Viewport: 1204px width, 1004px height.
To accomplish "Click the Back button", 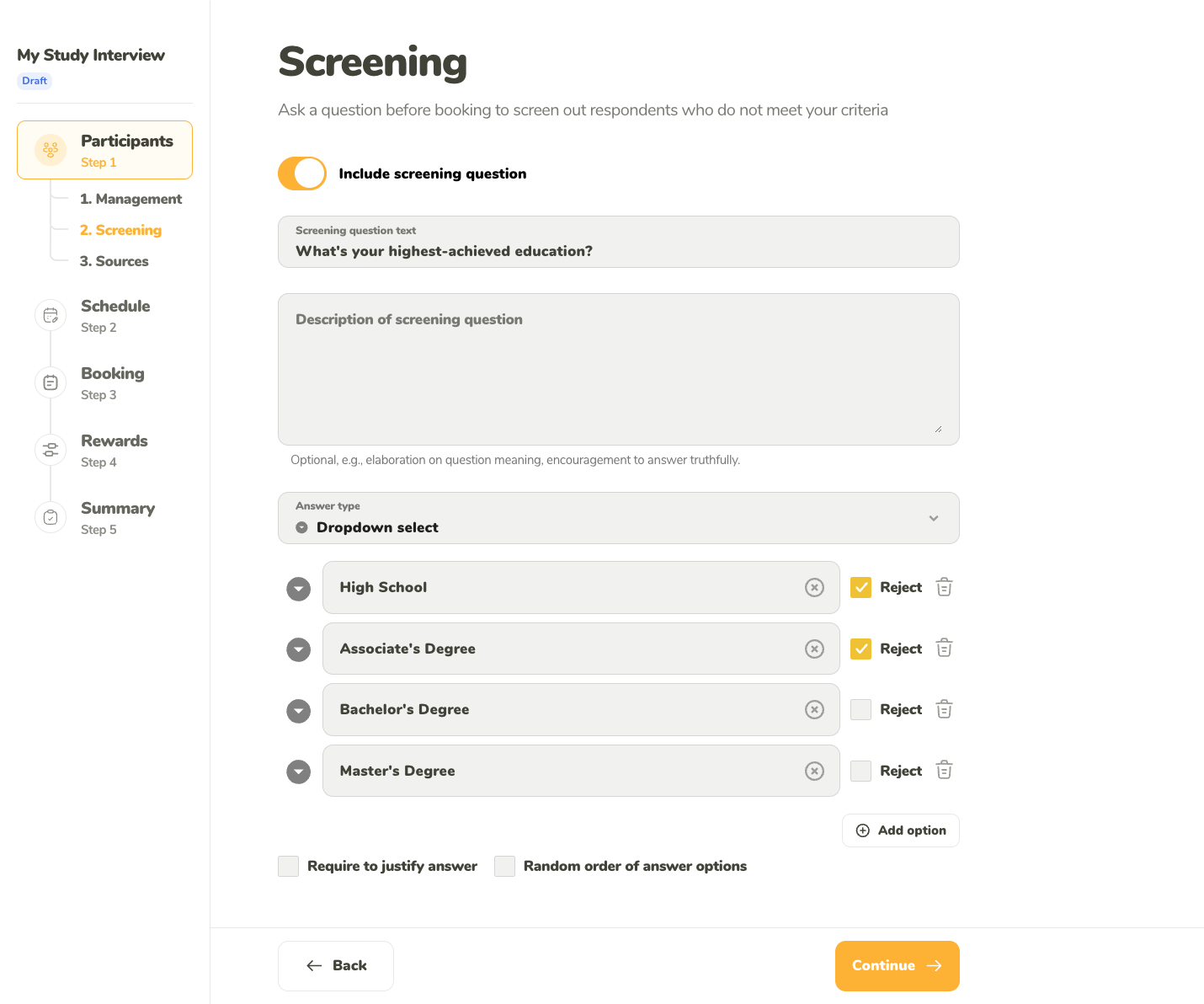I will pyautogui.click(x=336, y=966).
